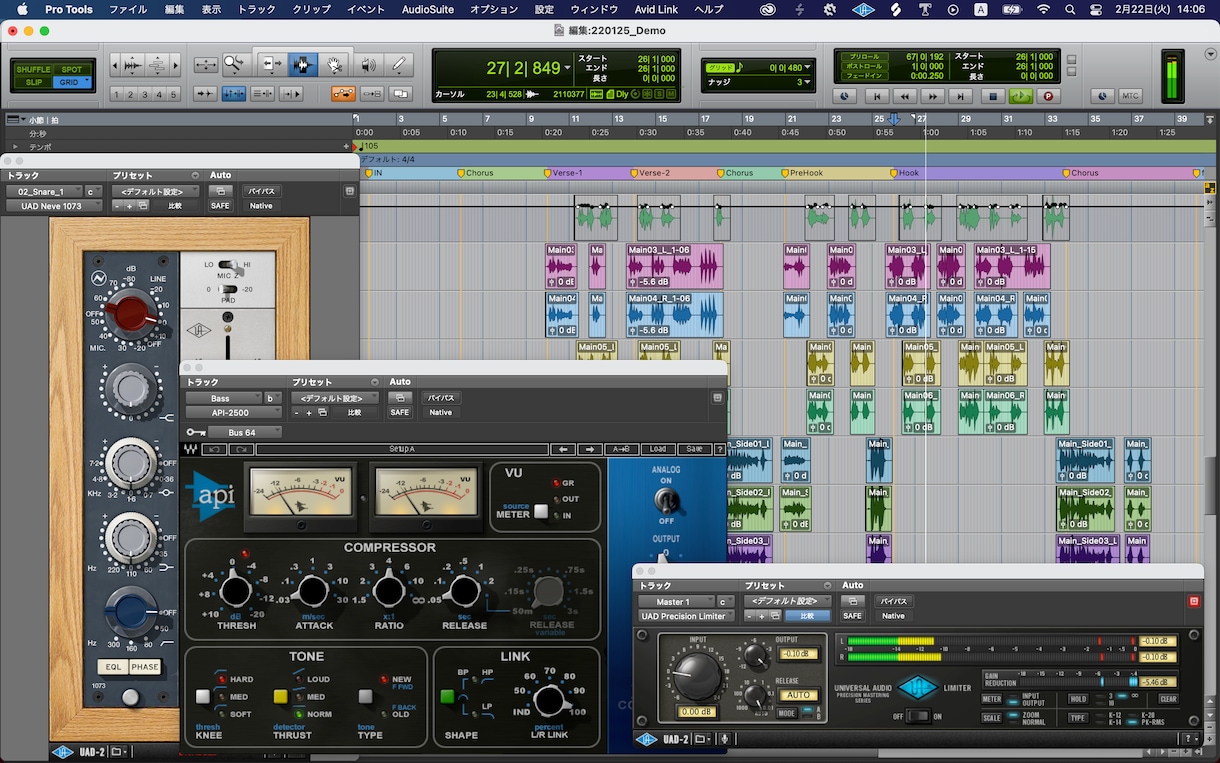Toggle the Analog on/off switch on API-2500
This screenshot has width=1220, height=763.
point(666,500)
